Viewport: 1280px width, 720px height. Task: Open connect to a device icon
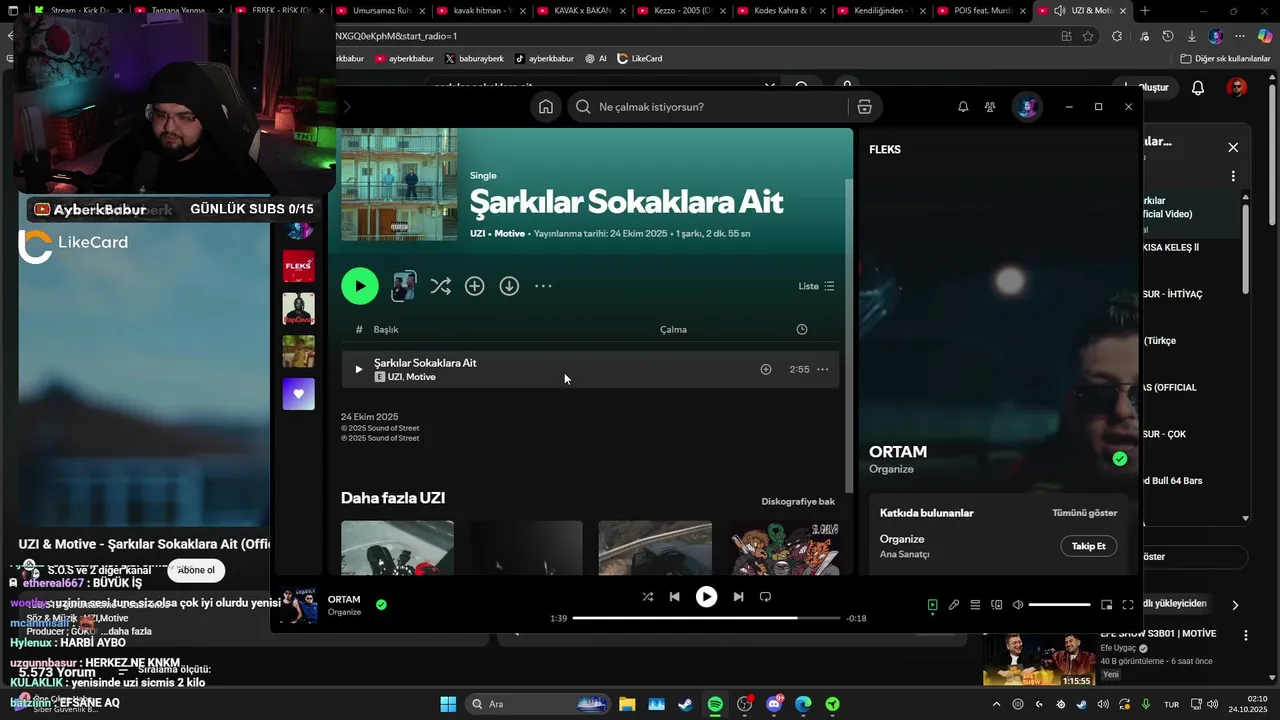coord(997,605)
